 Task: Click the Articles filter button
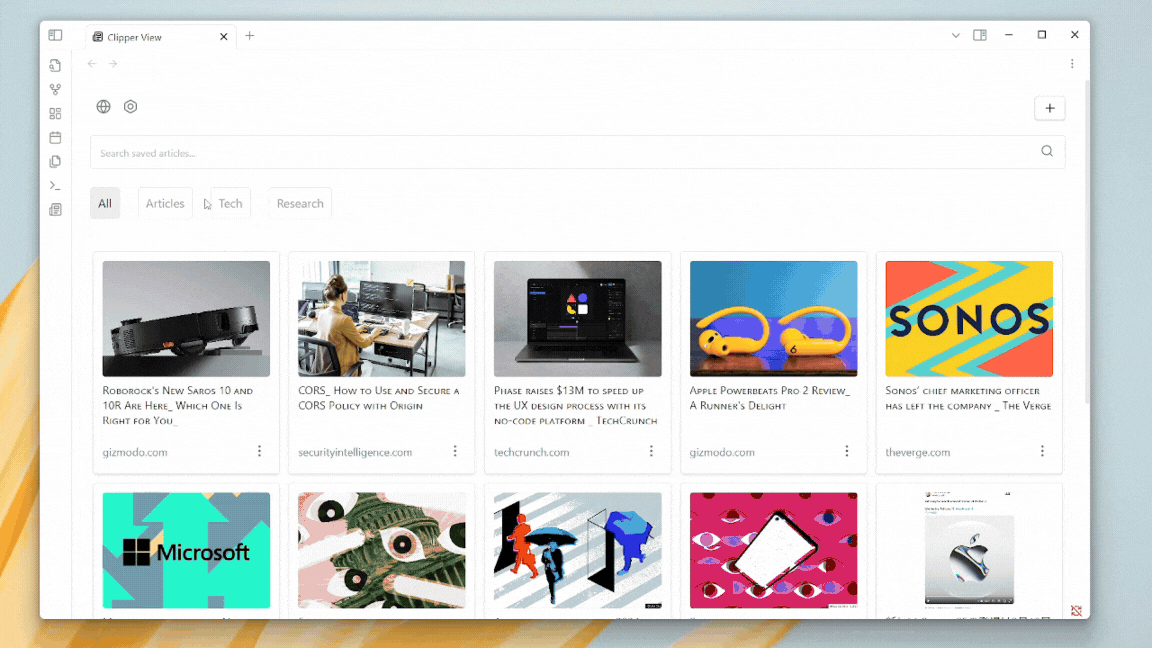(x=165, y=203)
